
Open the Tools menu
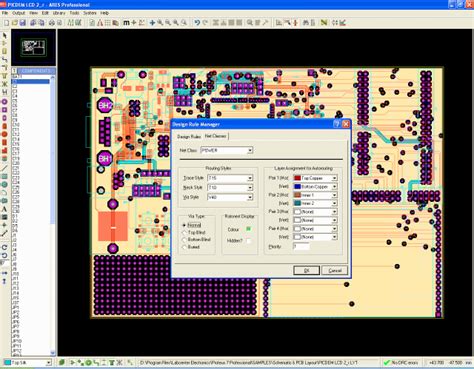tap(74, 13)
